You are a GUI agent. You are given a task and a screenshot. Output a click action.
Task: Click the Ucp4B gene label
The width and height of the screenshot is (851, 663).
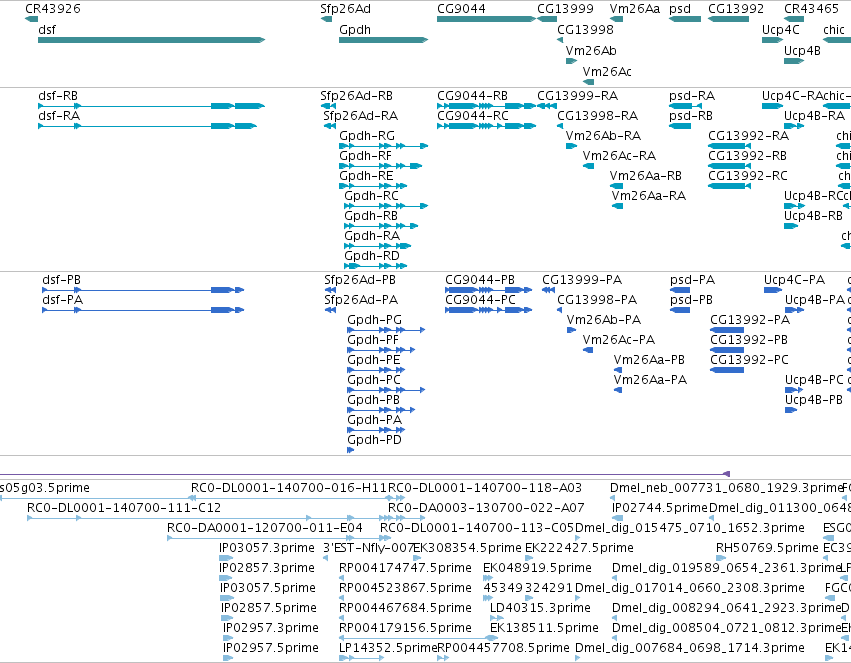tap(802, 50)
